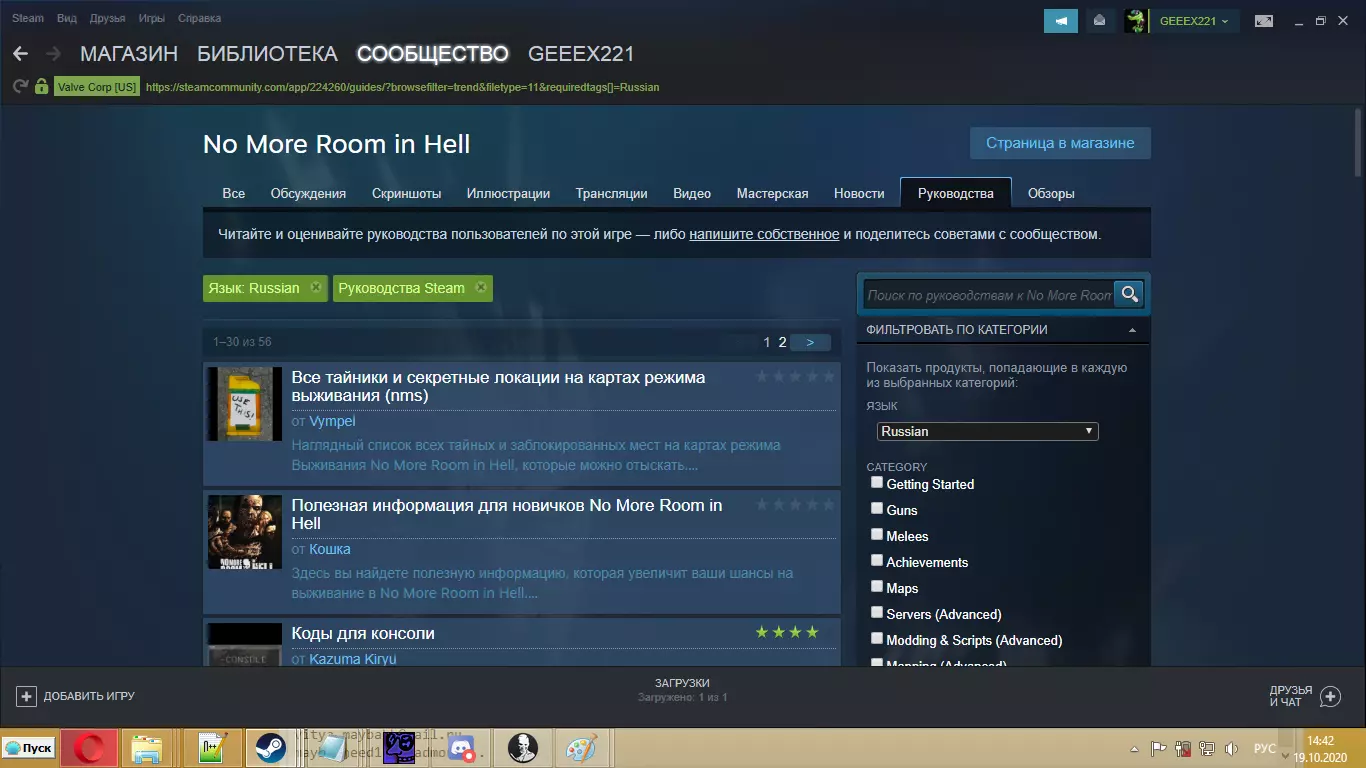The width and height of the screenshot is (1366, 768).
Task: Open Paint palette icon in taskbar
Action: pyautogui.click(x=581, y=748)
